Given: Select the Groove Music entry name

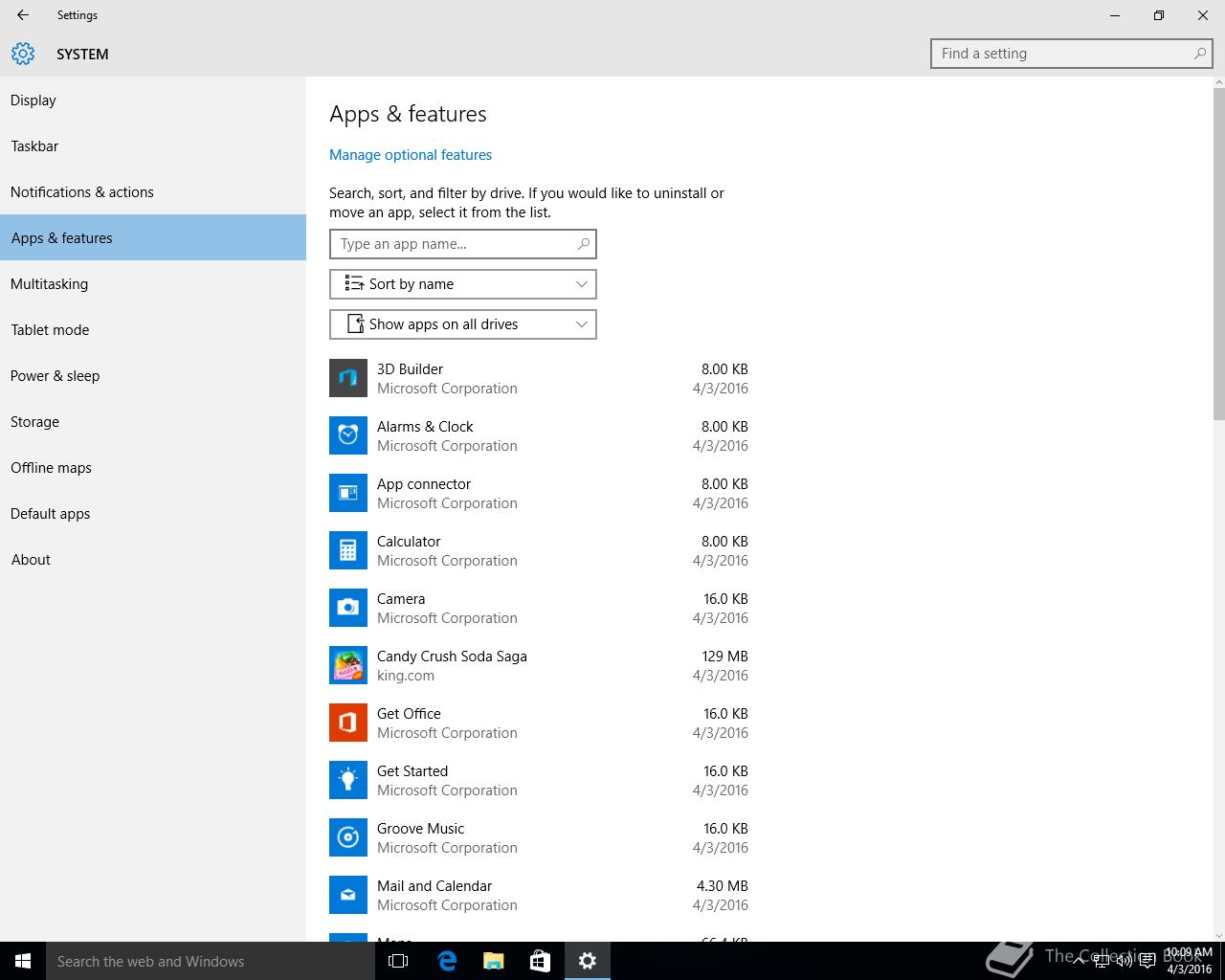Looking at the screenshot, I should coord(420,829).
